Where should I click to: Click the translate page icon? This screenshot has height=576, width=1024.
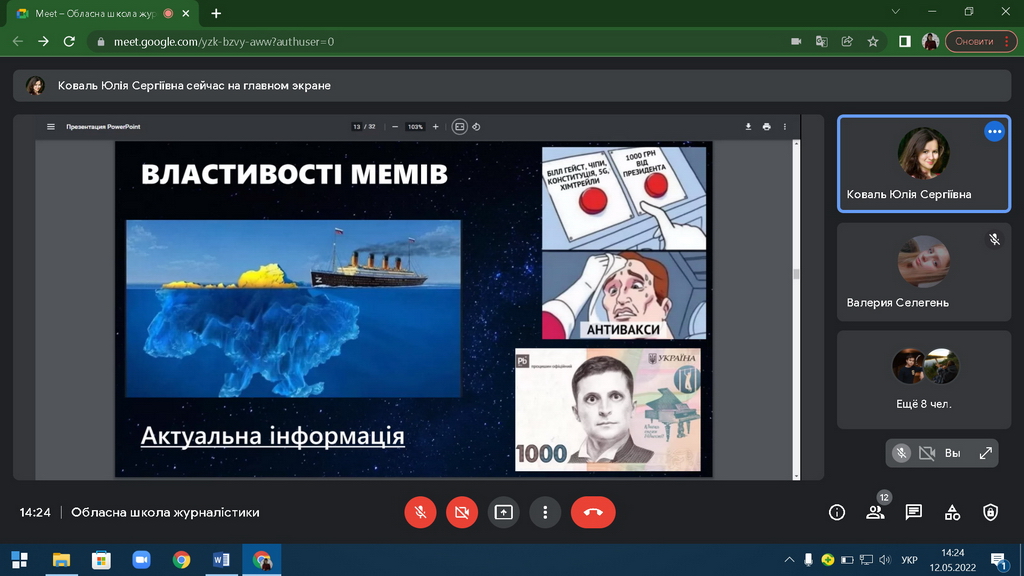[x=822, y=41]
